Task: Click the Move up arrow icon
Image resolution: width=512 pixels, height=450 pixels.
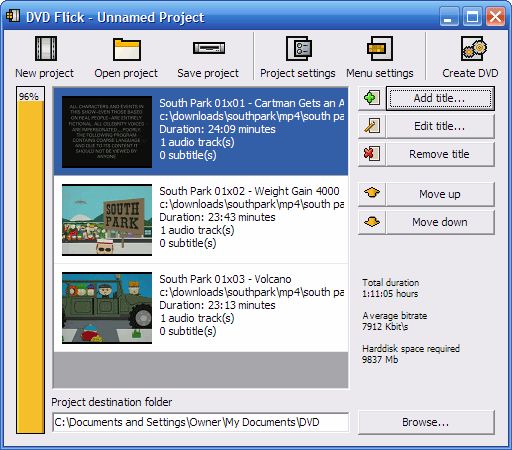Action: (x=372, y=193)
